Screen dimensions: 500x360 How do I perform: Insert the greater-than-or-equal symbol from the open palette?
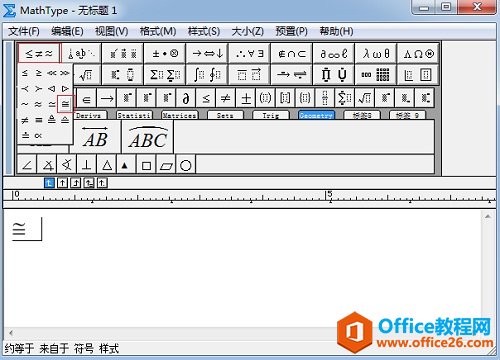pos(38,73)
